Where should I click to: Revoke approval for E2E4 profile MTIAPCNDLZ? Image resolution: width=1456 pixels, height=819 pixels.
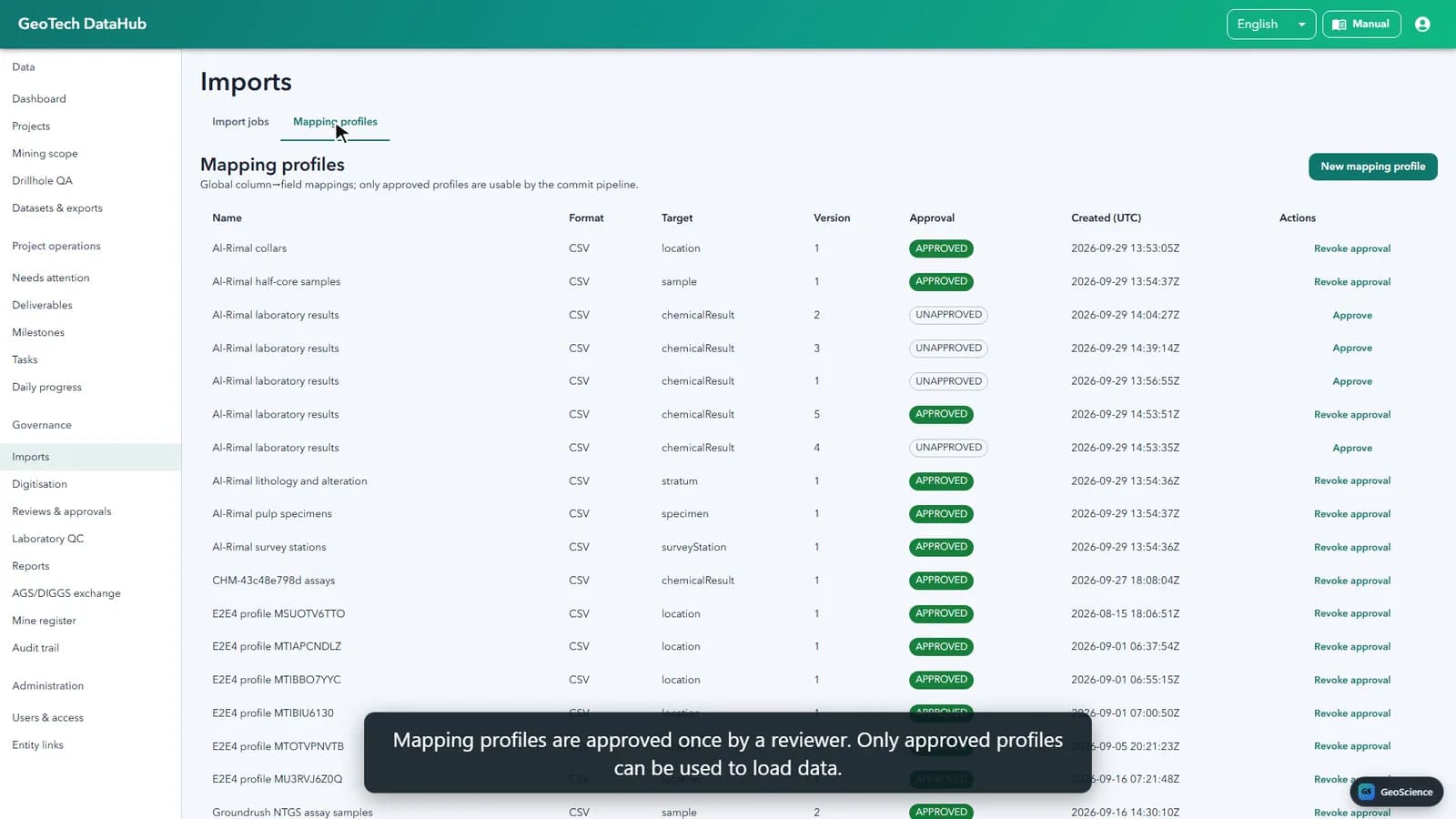click(x=1351, y=647)
